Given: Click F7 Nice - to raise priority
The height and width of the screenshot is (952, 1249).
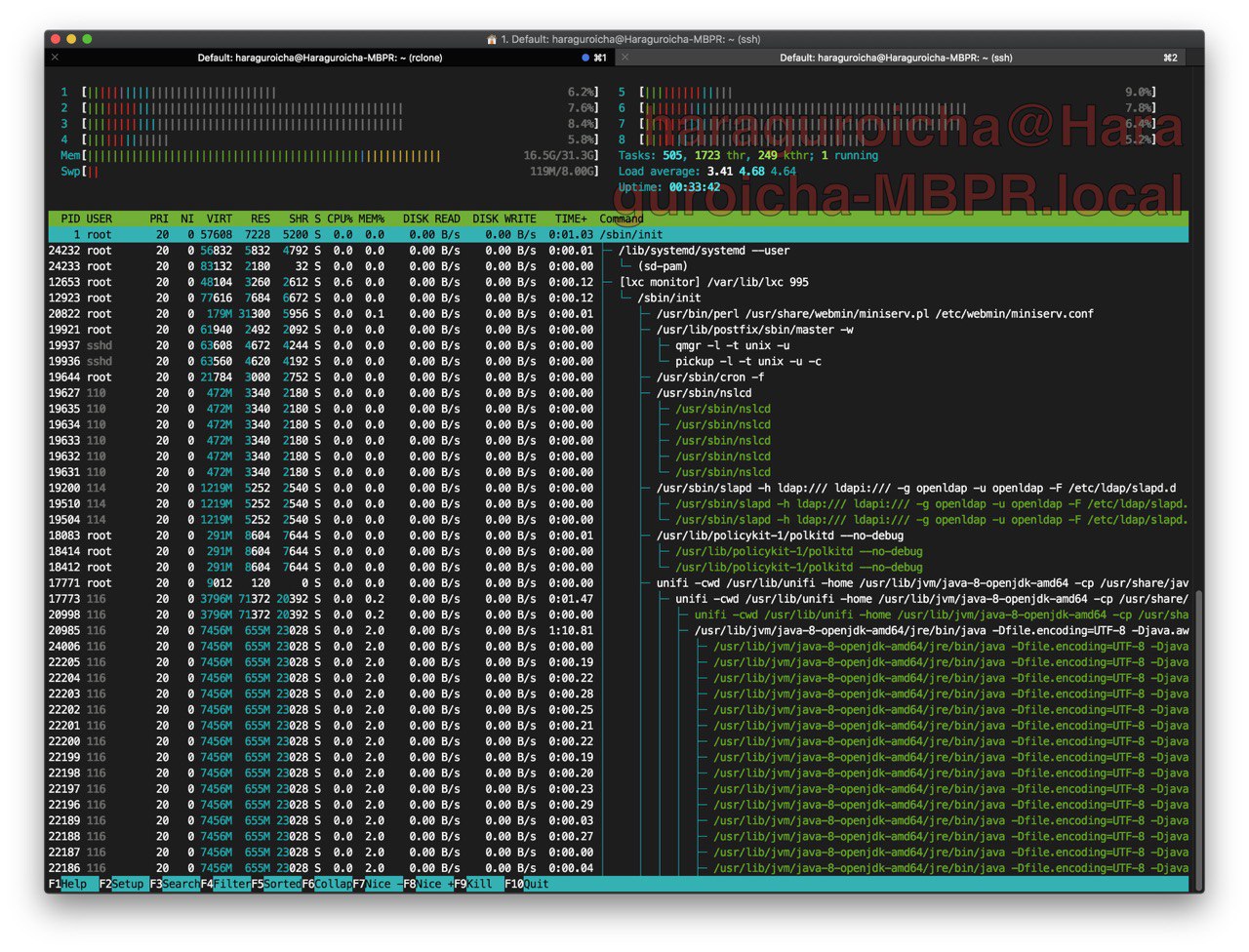Looking at the screenshot, I should click(x=378, y=884).
